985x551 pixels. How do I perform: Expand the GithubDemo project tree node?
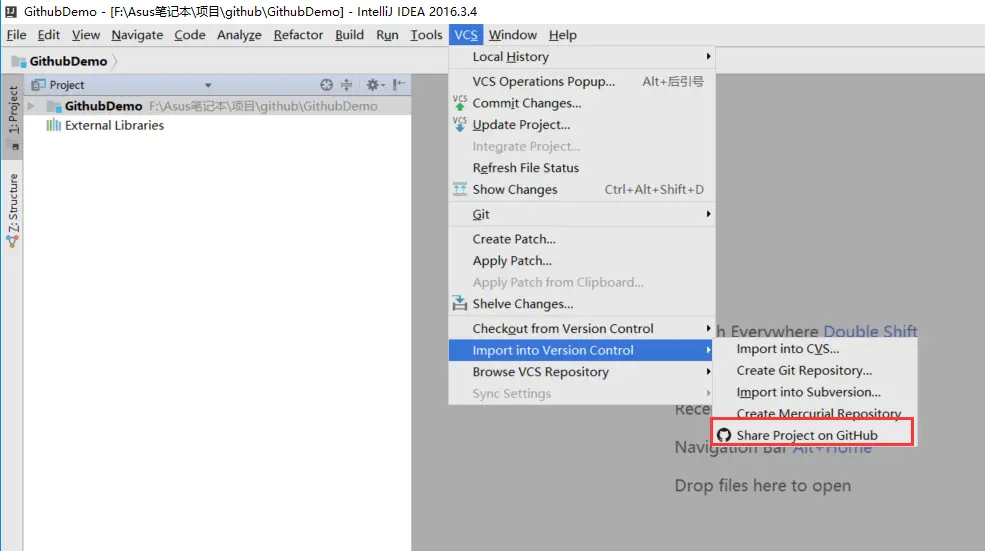(x=31, y=106)
